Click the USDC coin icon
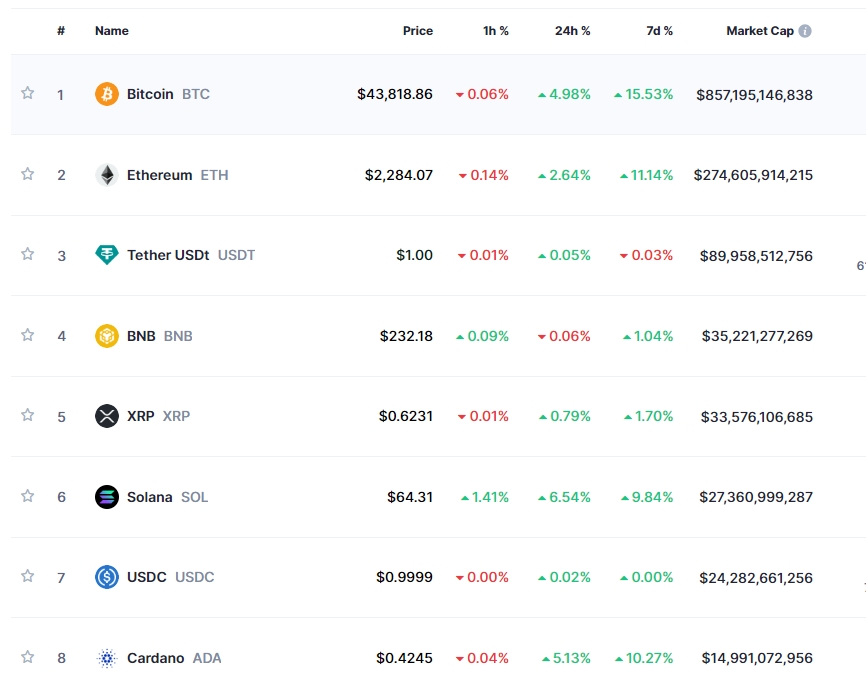 pos(106,577)
